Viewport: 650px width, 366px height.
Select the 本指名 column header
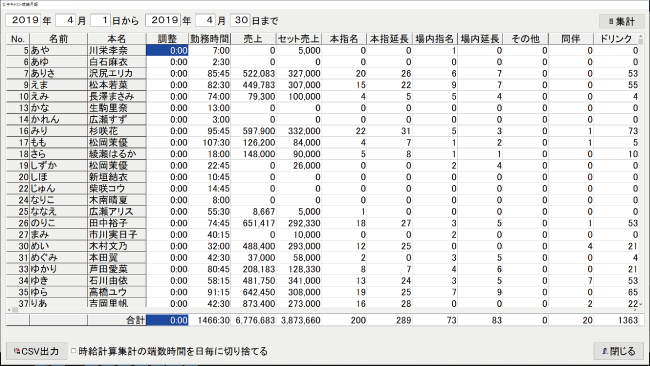coord(344,39)
